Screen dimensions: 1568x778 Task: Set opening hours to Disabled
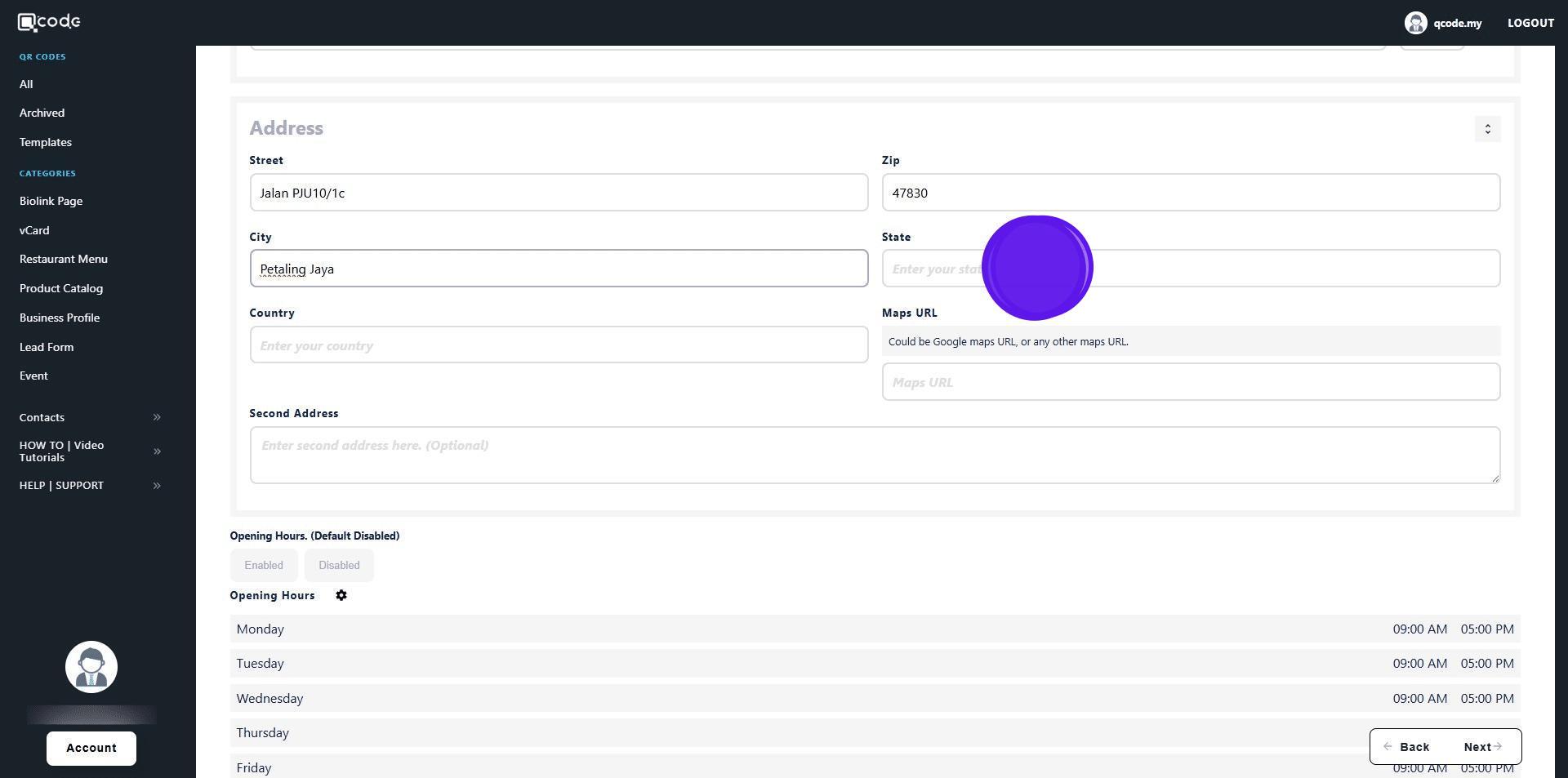click(339, 566)
